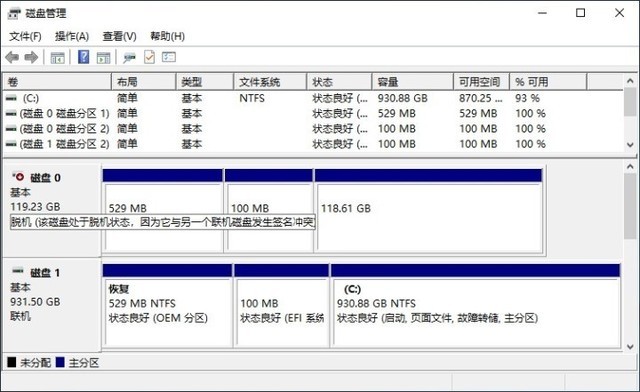
Task: Click the Forward arrow toolbar icon
Action: (31, 58)
